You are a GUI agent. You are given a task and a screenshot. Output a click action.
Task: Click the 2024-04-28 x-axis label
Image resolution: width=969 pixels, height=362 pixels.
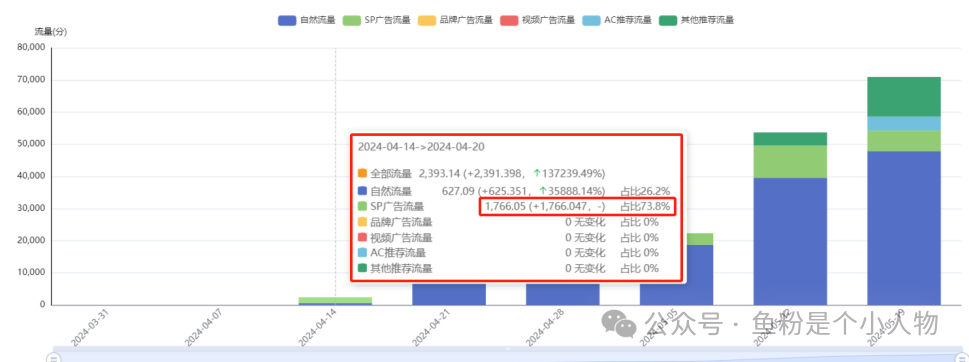(544, 328)
